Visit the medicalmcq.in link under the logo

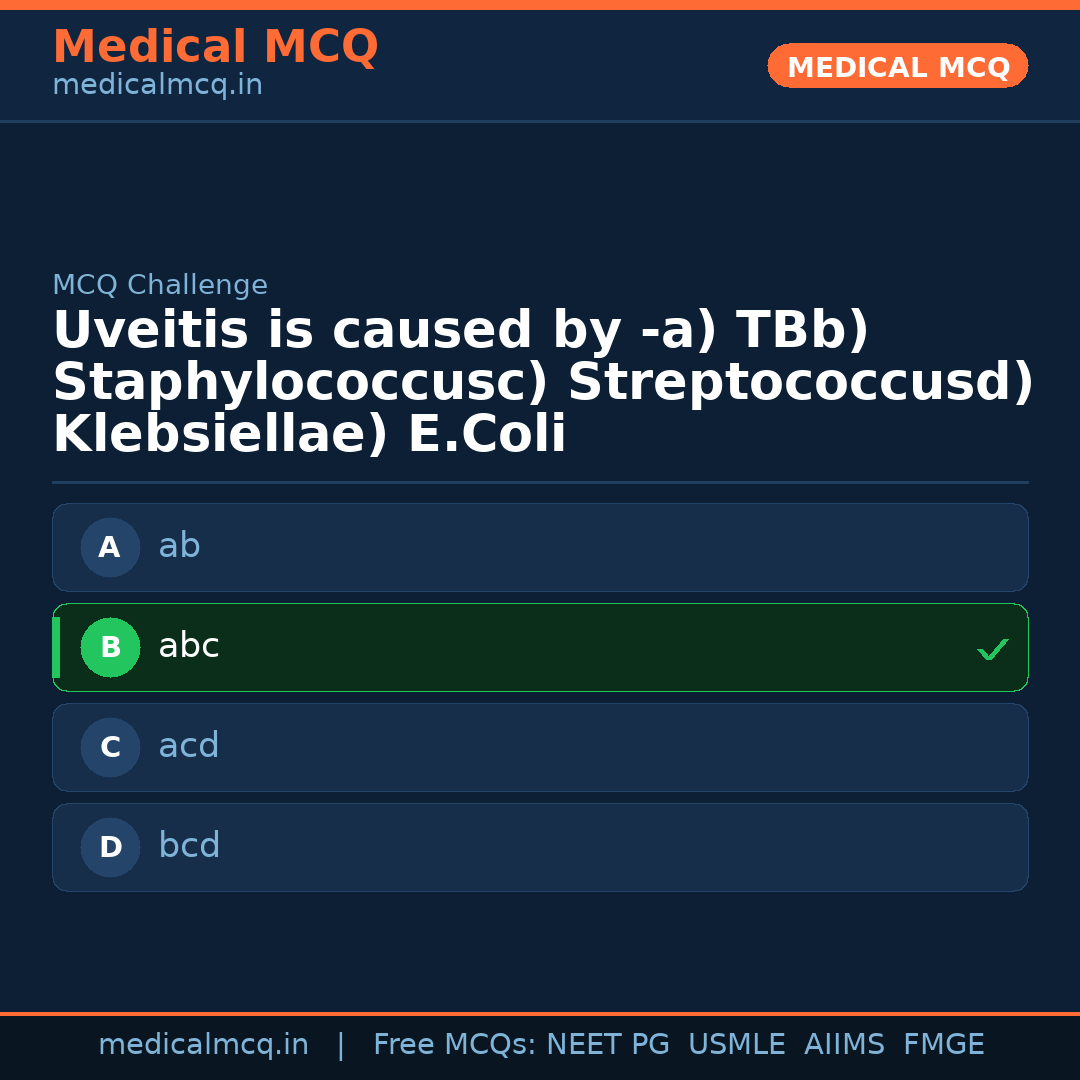coord(157,84)
